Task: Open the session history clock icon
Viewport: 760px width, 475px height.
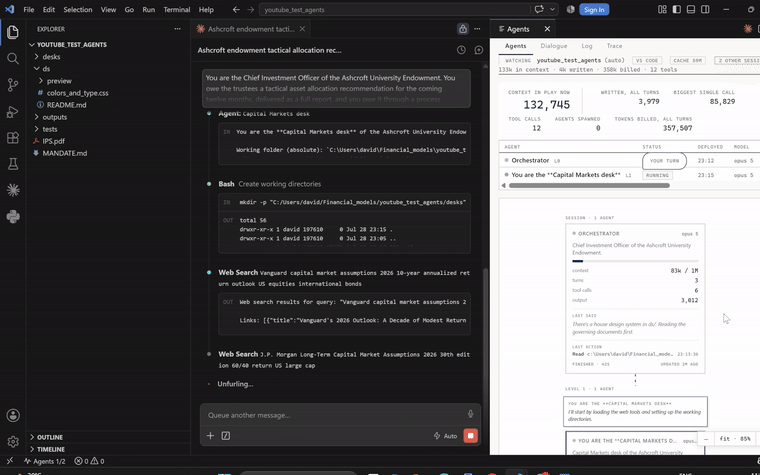Action: 461,50
